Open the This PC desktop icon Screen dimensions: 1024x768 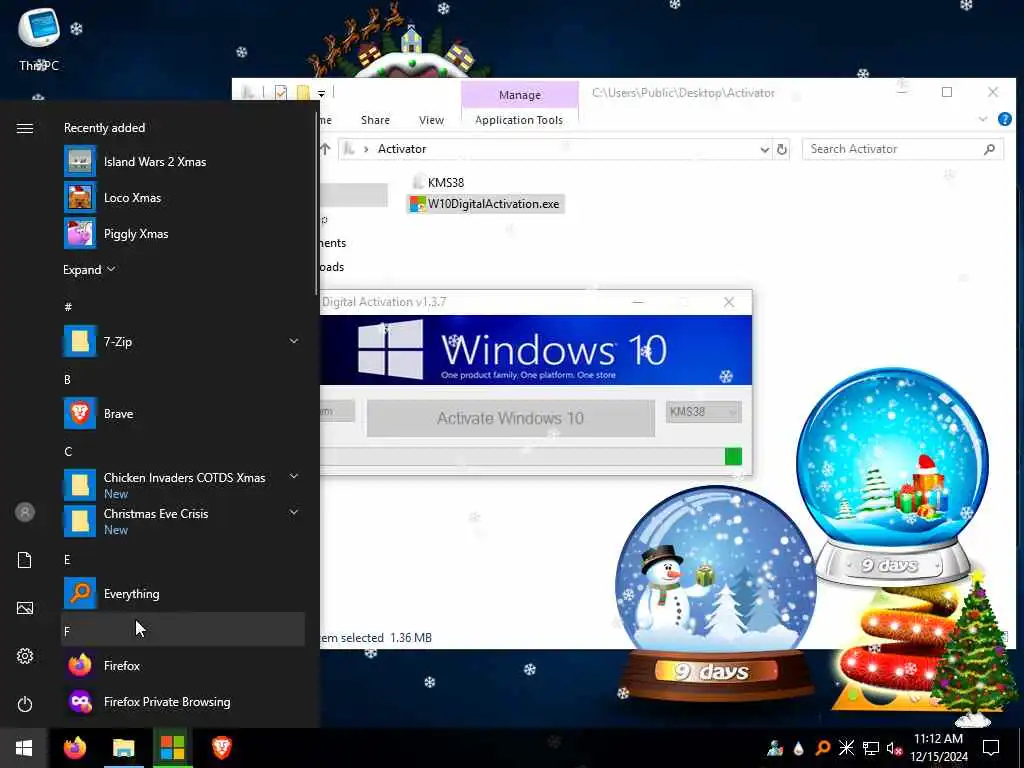(39, 39)
